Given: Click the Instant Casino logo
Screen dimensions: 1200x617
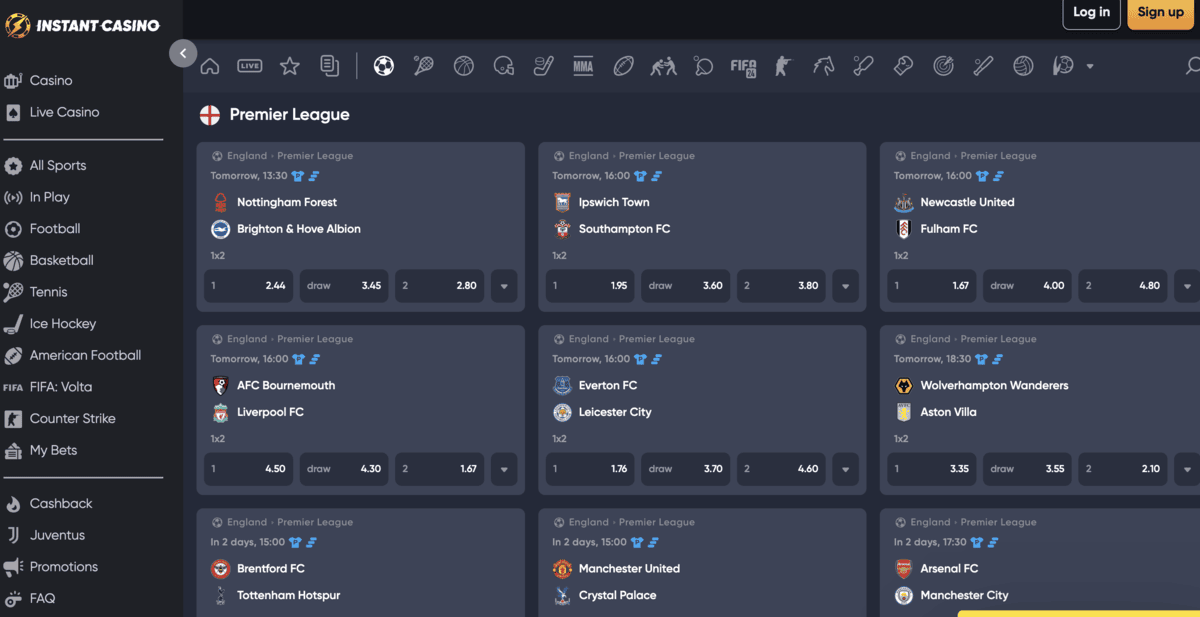Looking at the screenshot, I should coord(83,25).
